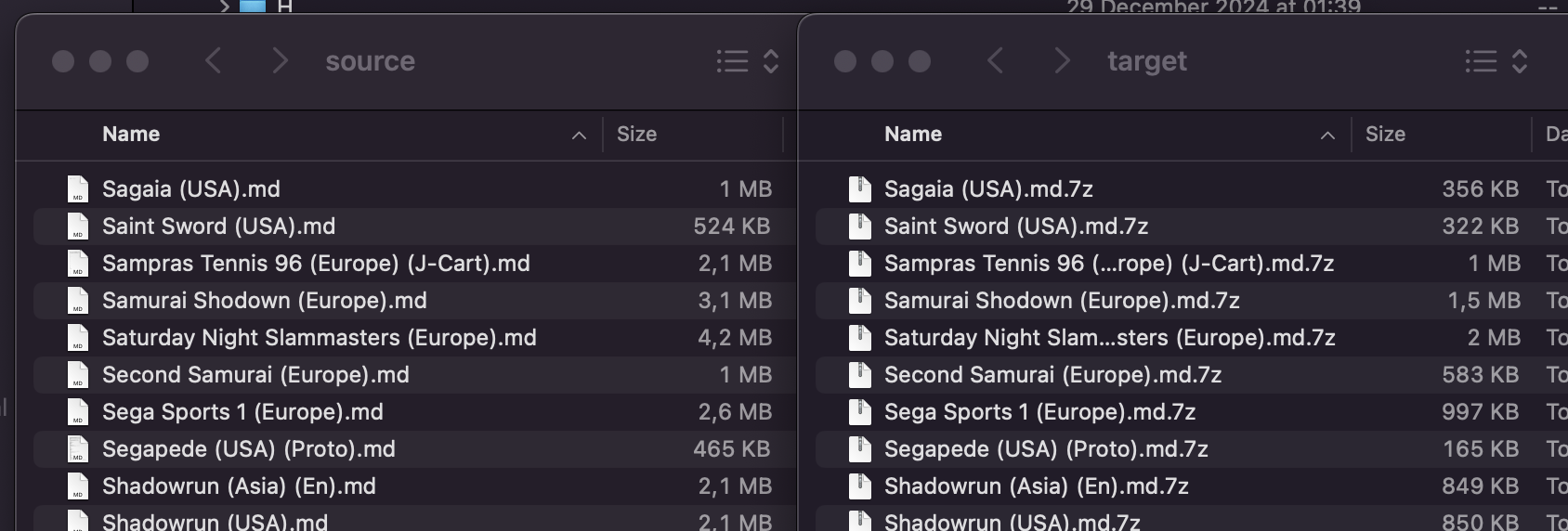This screenshot has height=531, width=1568.
Task: Go forward in the target window
Action: pos(1062,61)
